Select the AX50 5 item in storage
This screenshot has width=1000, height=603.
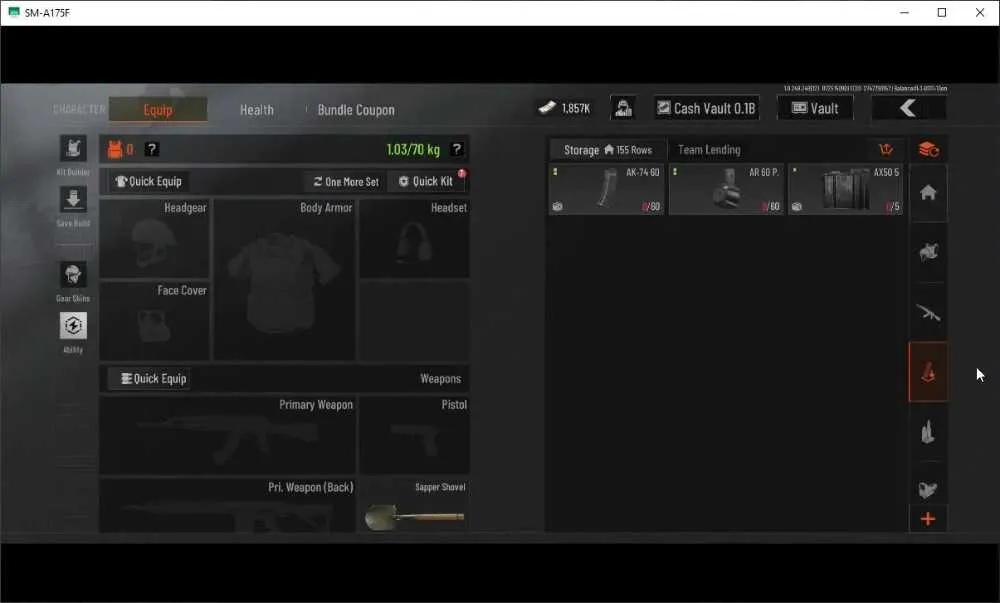[846, 189]
